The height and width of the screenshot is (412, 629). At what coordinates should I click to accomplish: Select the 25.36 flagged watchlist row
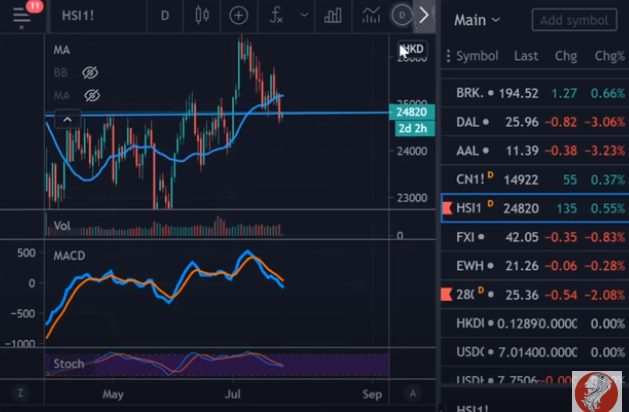point(535,295)
